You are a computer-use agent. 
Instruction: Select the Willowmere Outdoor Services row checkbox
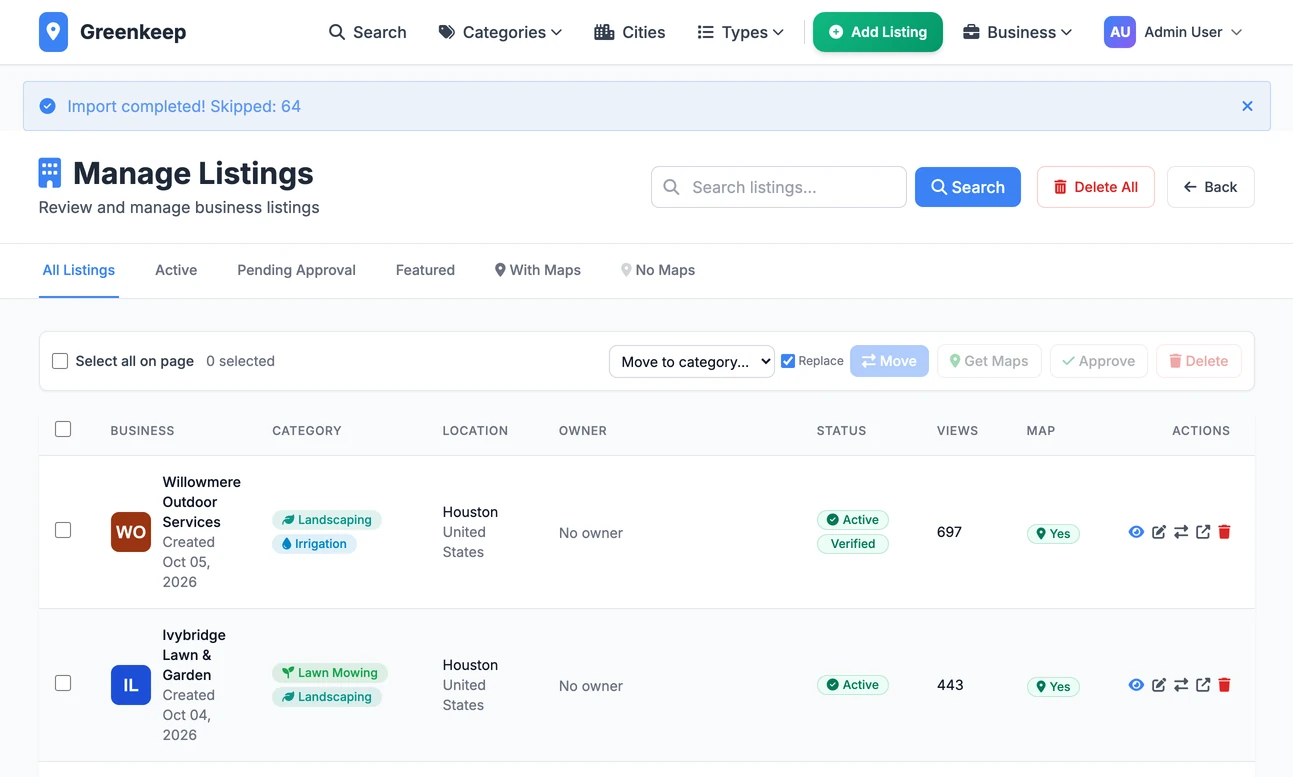(63, 530)
